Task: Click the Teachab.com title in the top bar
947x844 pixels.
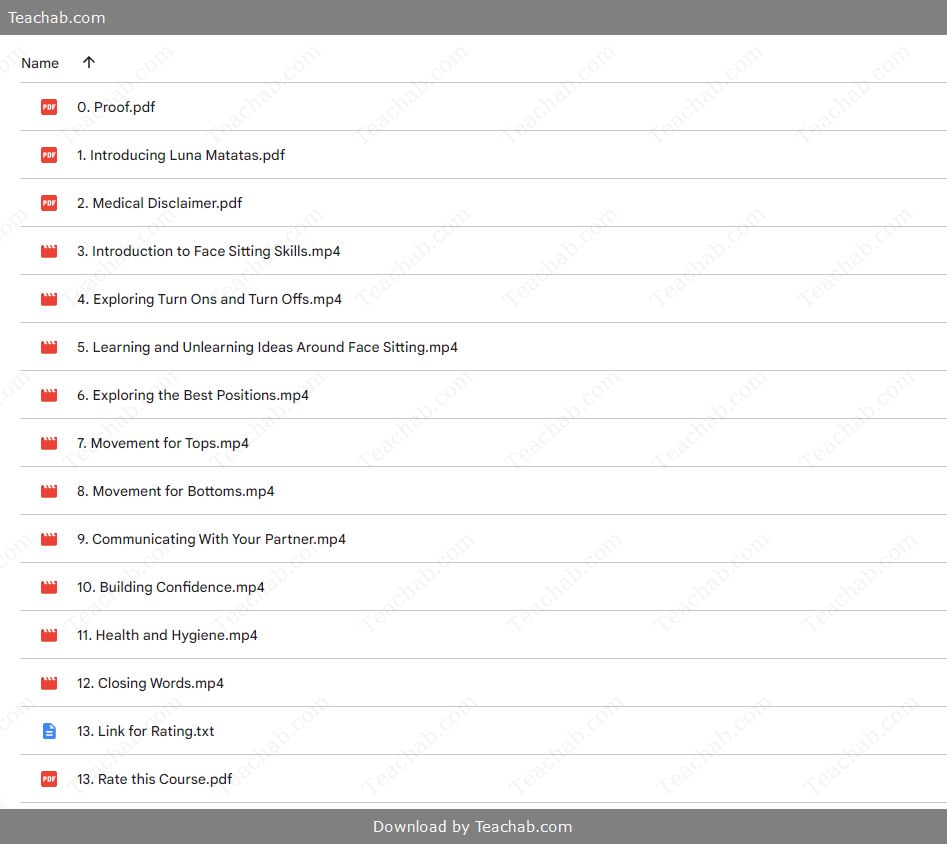Action: click(57, 17)
